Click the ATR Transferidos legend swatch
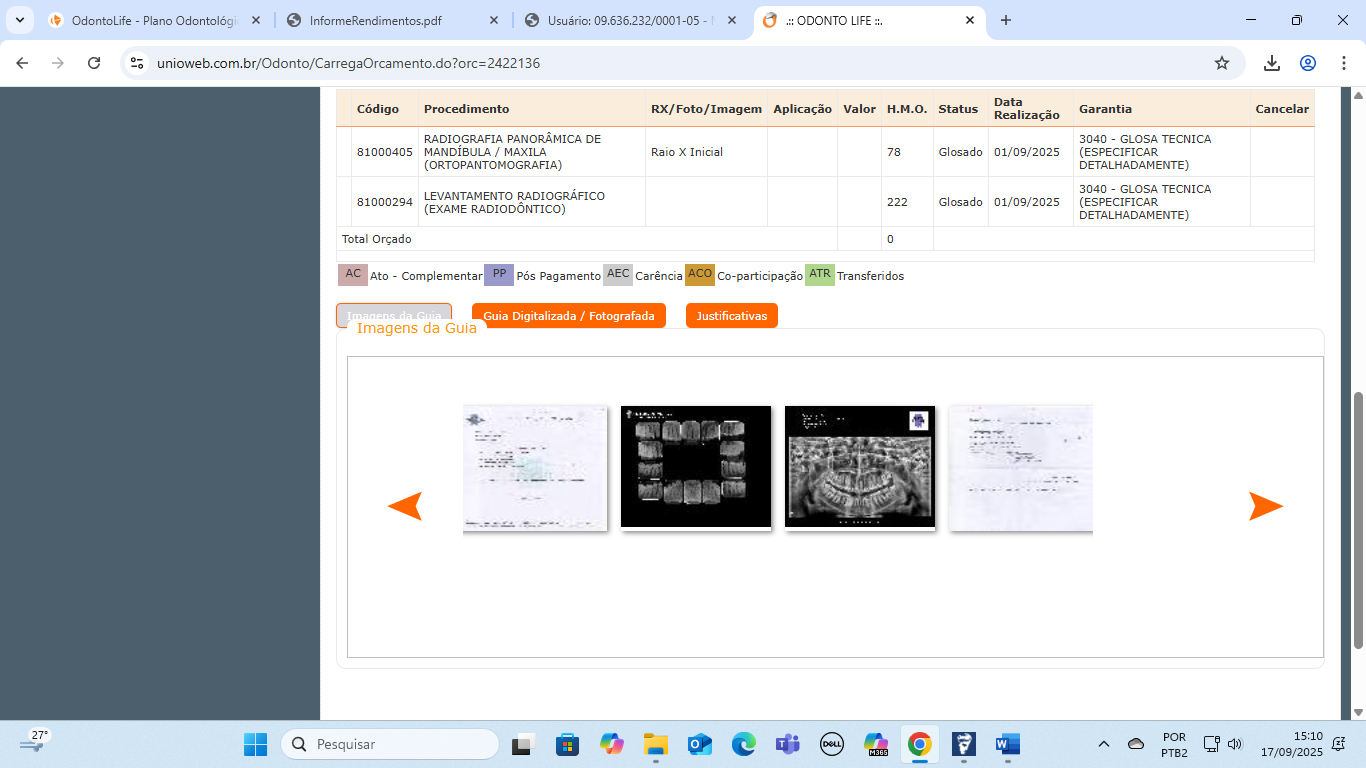1366x768 pixels. pyautogui.click(x=820, y=275)
